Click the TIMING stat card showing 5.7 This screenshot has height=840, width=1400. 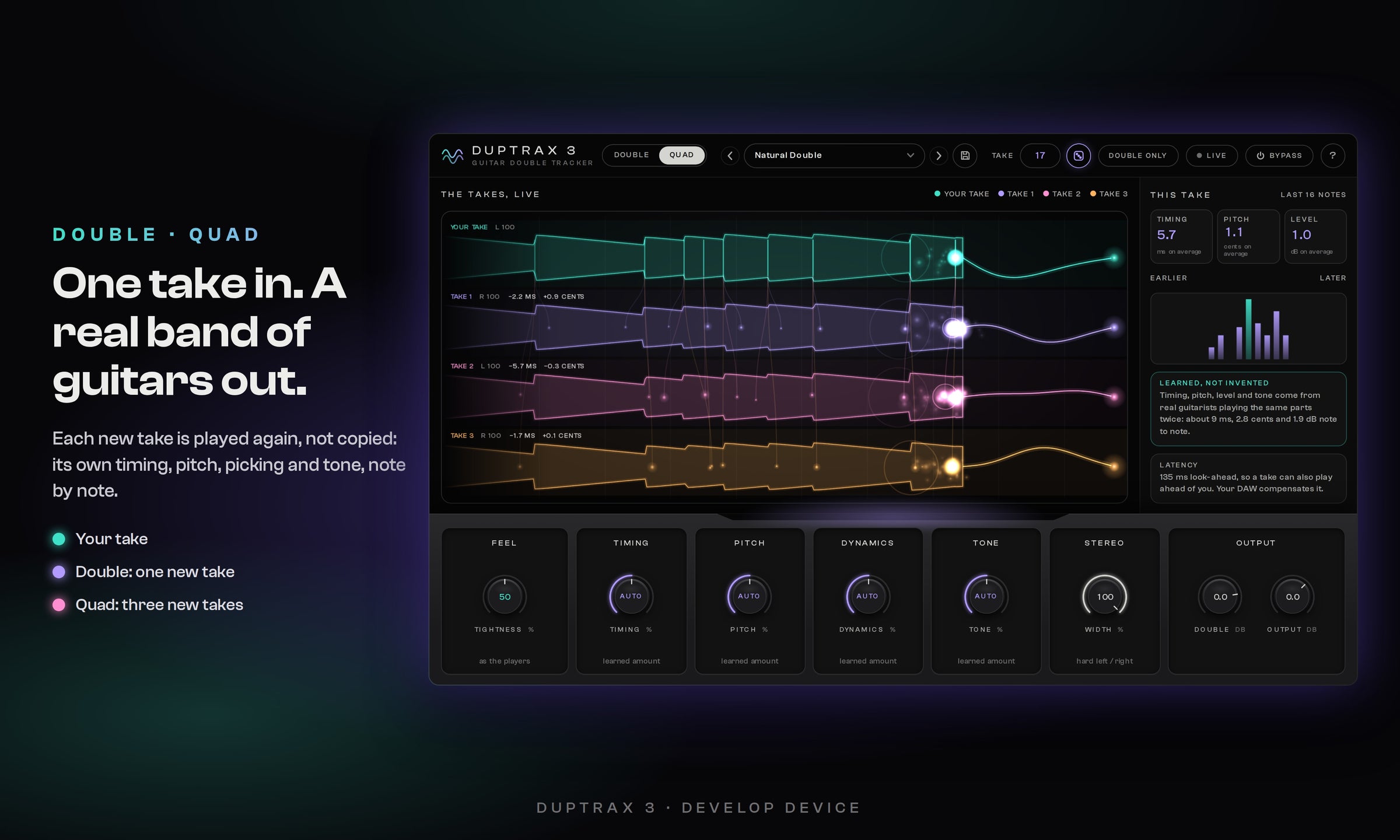point(1181,236)
